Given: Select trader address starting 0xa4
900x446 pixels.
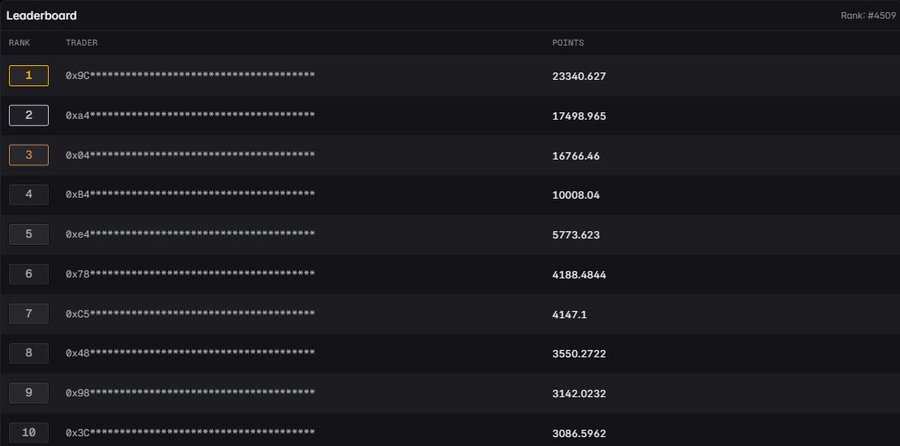Looking at the screenshot, I should point(190,115).
